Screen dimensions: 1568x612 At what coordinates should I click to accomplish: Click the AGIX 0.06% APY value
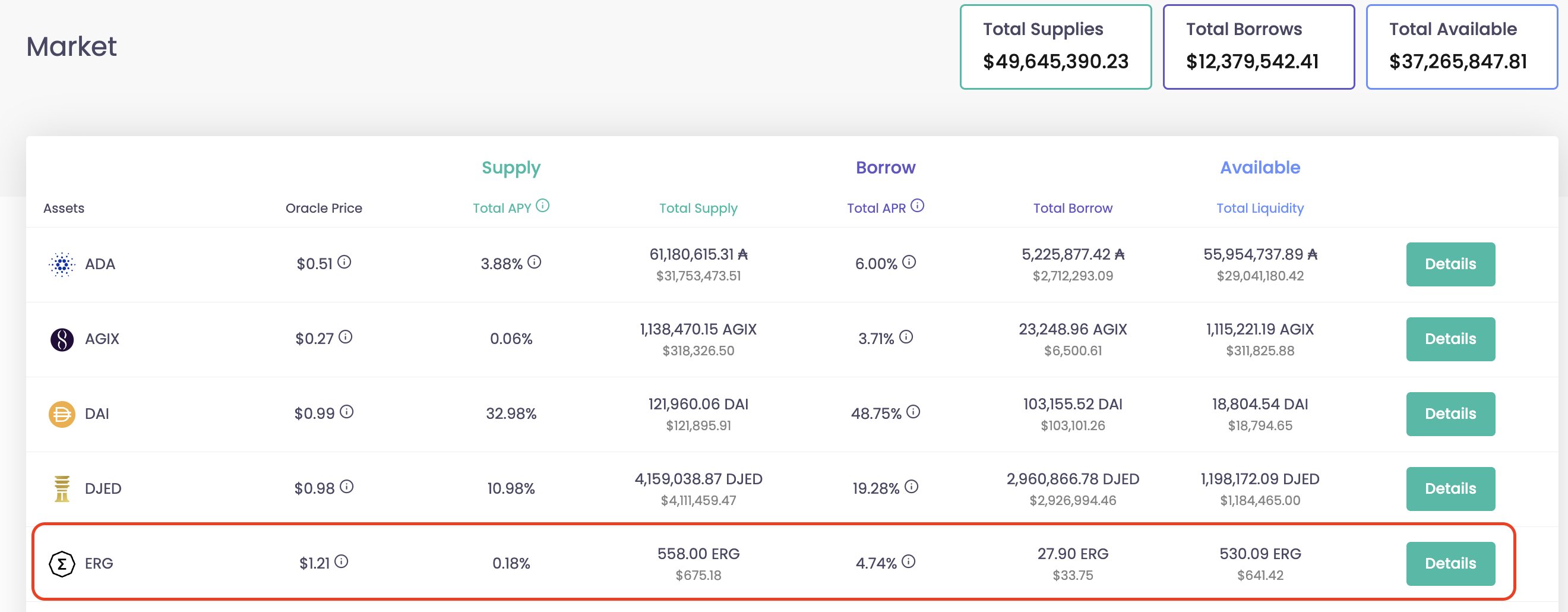511,339
